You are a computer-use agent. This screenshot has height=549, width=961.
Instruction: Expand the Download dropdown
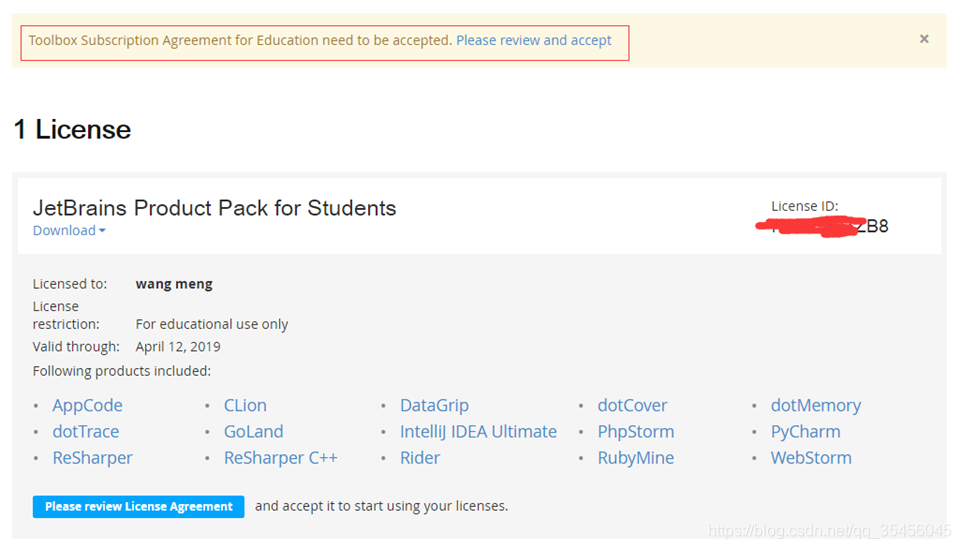(69, 230)
